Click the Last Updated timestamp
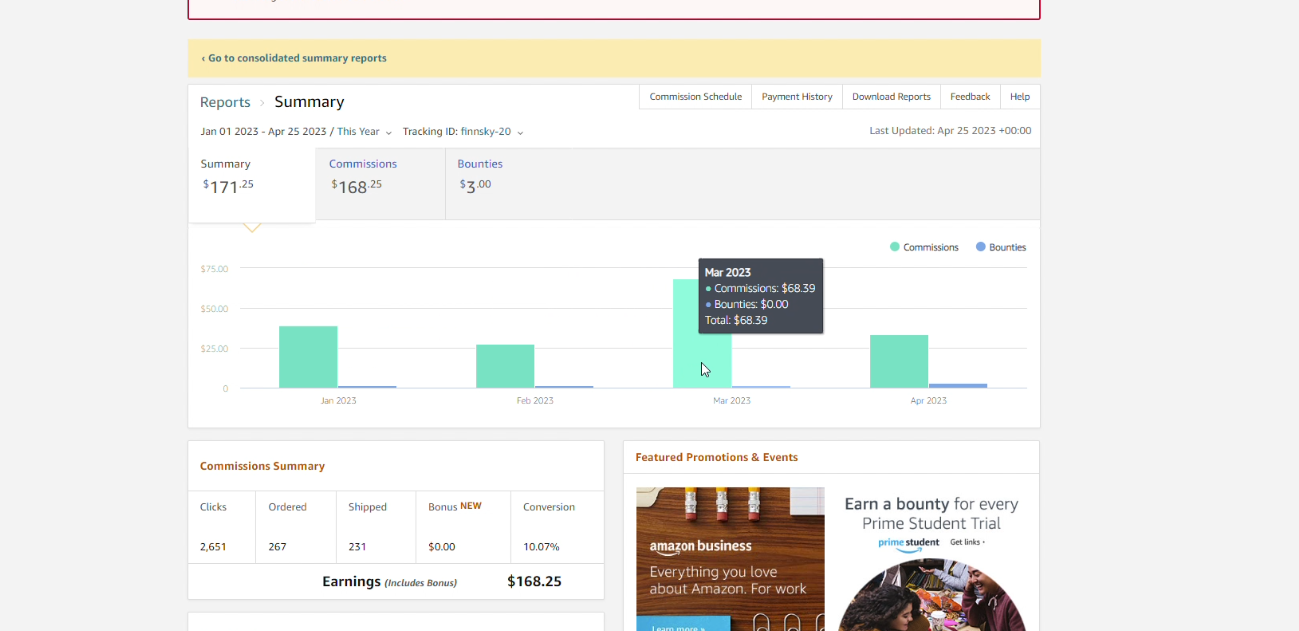This screenshot has width=1299, height=631. [x=950, y=131]
